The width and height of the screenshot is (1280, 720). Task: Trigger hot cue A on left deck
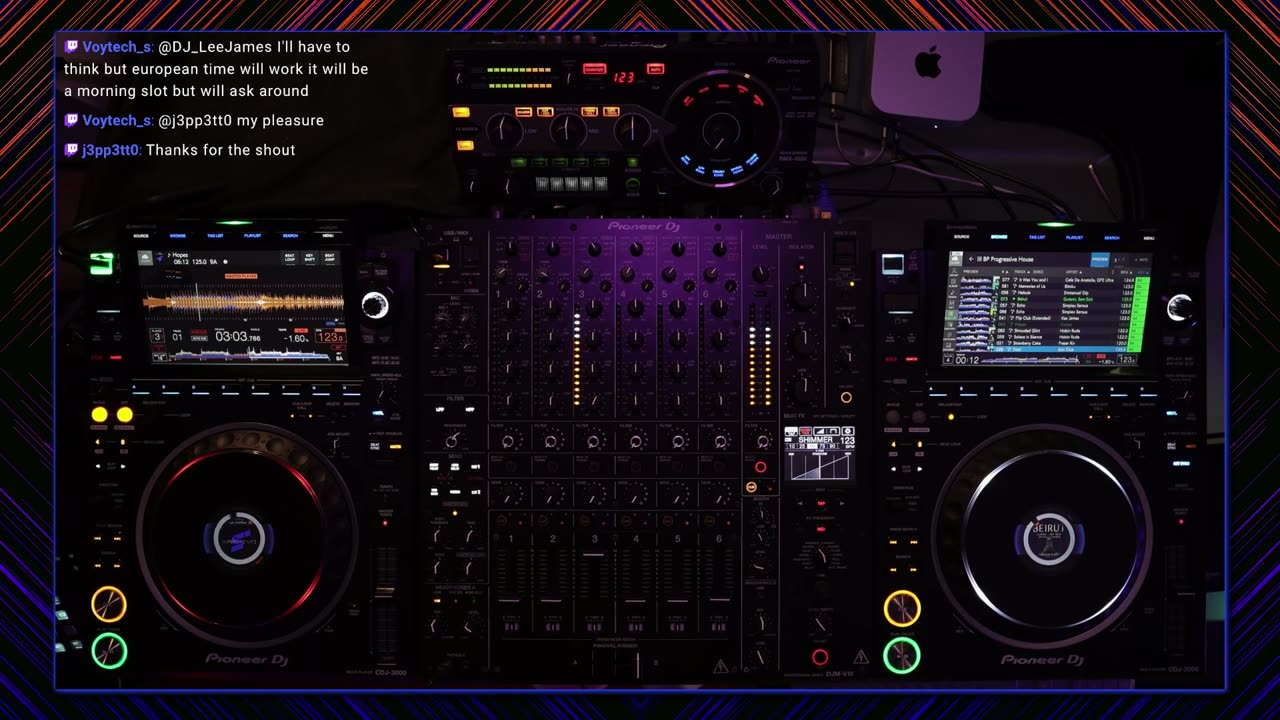click(x=141, y=391)
